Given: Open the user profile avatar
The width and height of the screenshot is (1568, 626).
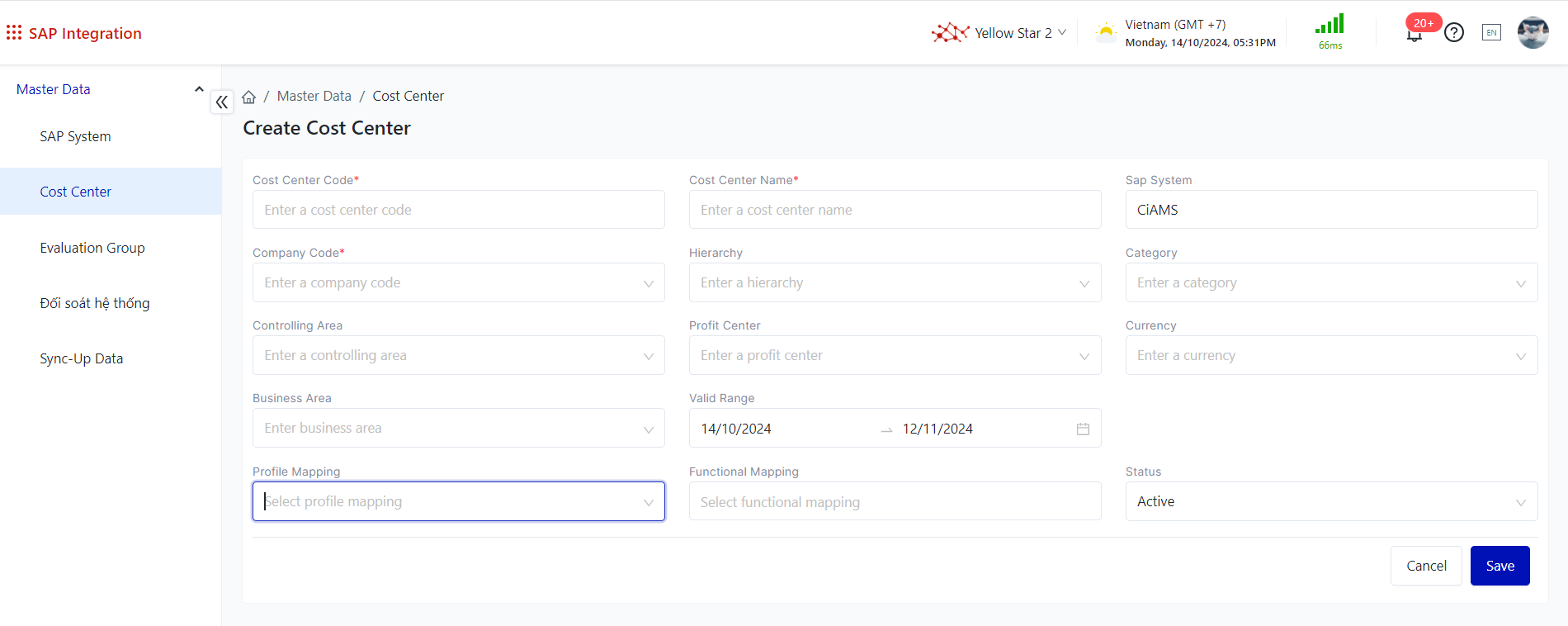Looking at the screenshot, I should (x=1533, y=33).
